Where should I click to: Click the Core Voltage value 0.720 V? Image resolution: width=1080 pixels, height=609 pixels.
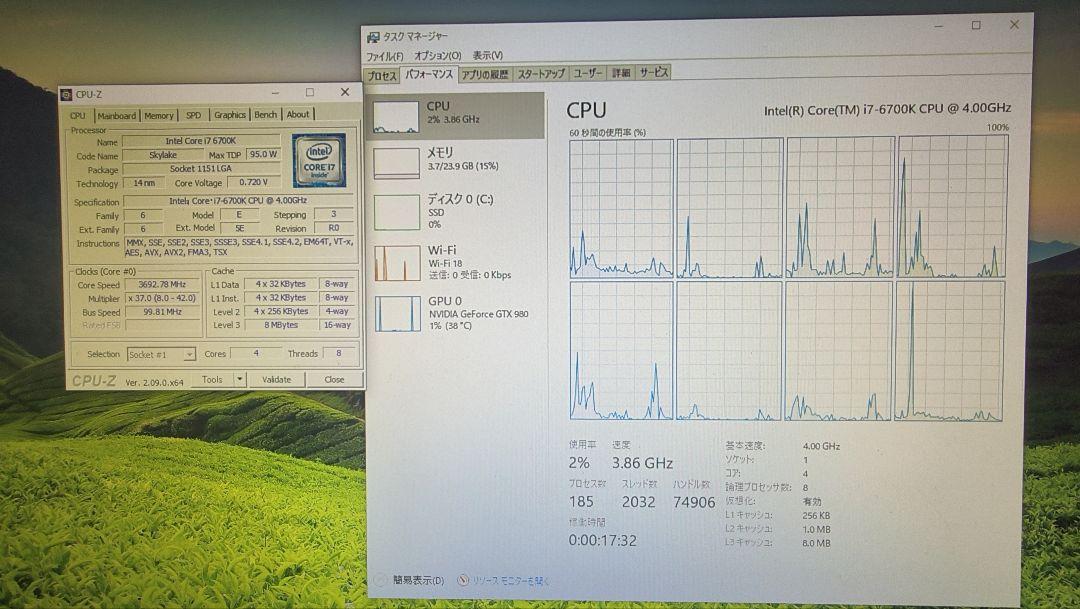pyautogui.click(x=253, y=183)
